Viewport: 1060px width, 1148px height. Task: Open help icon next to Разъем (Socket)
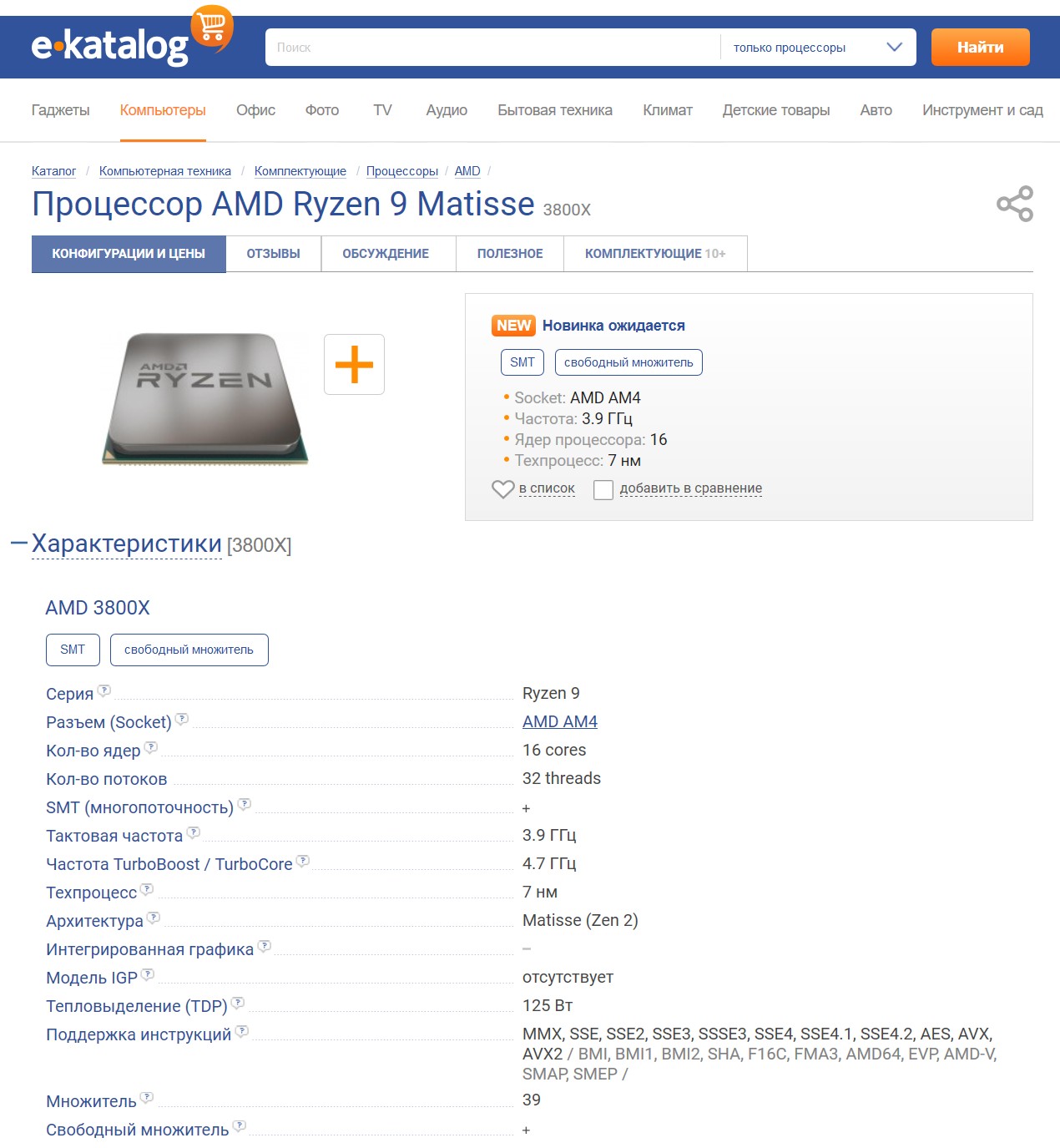point(182,719)
